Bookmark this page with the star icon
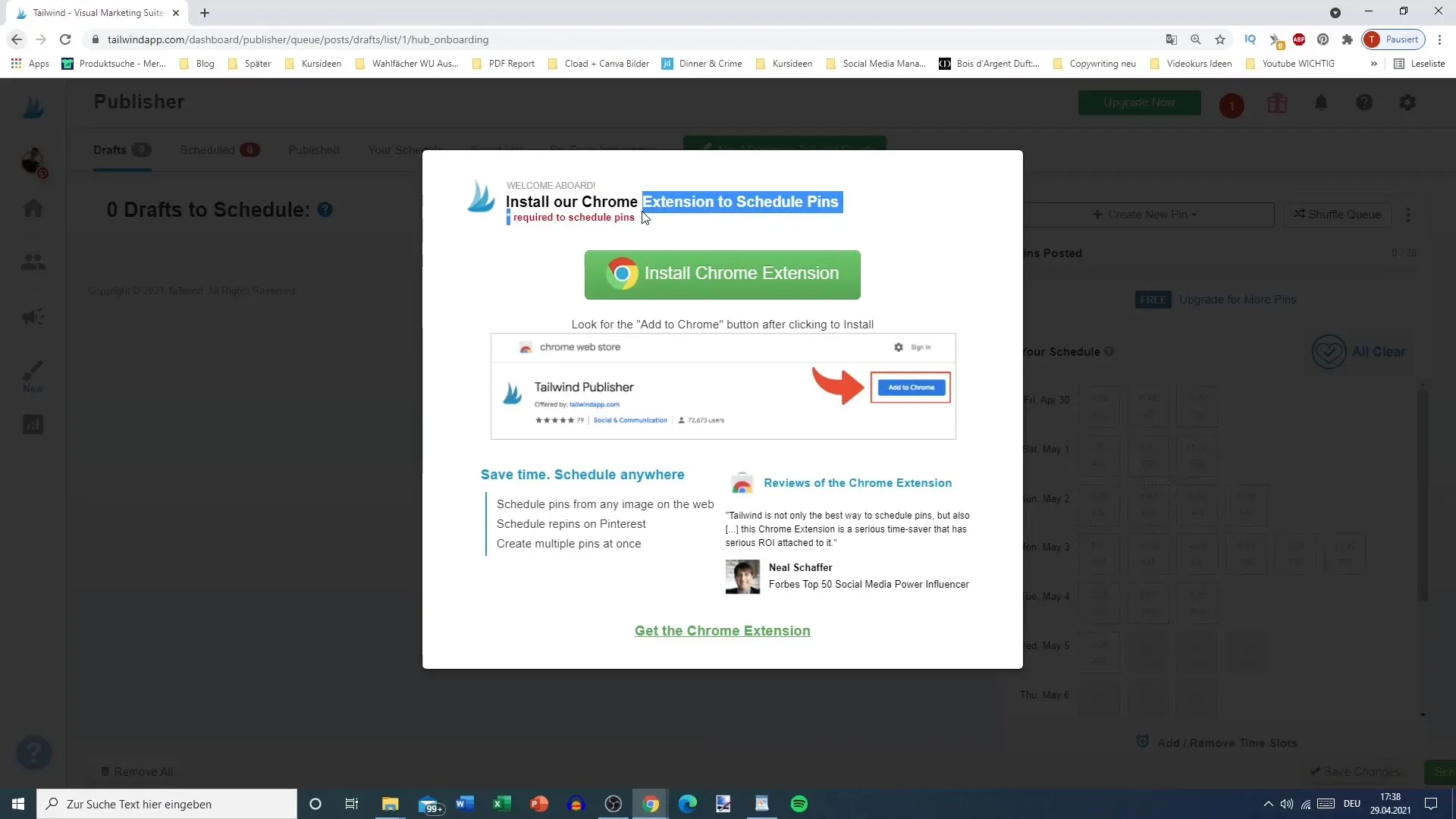 (x=1220, y=39)
